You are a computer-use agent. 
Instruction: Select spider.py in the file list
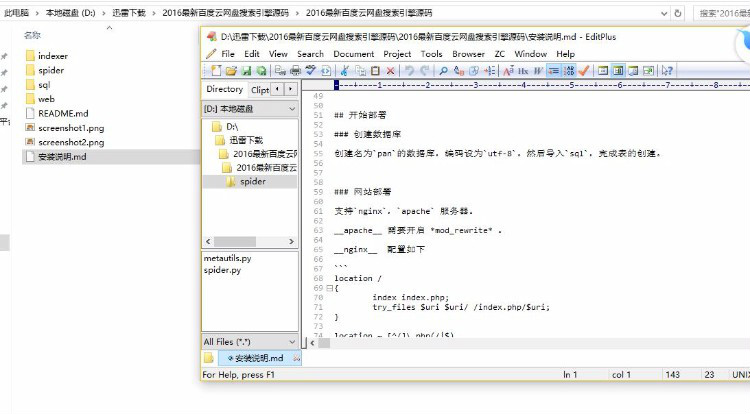(222, 270)
